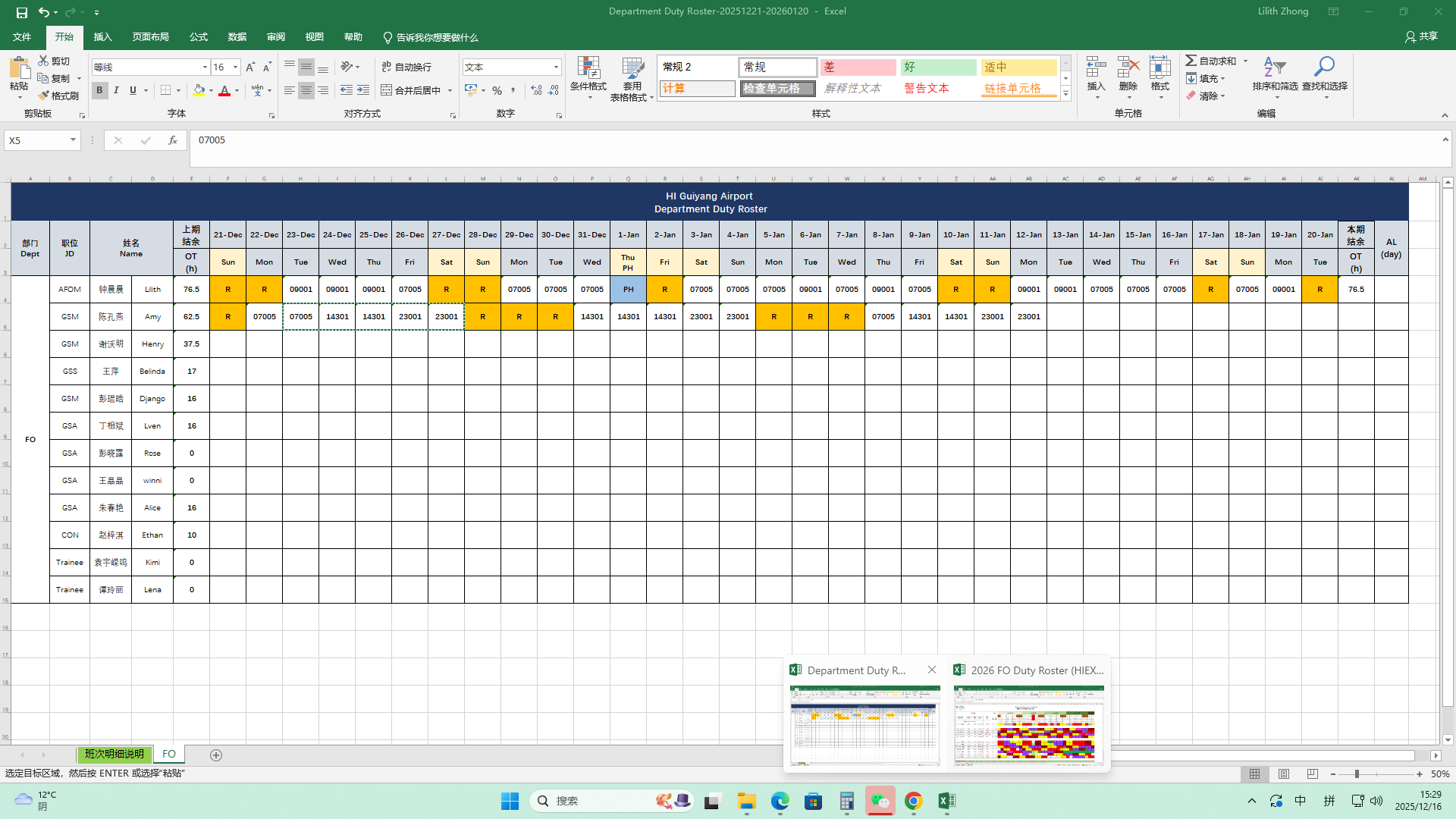Open the 2026 FO Duty Roster thumbnail

(1028, 723)
